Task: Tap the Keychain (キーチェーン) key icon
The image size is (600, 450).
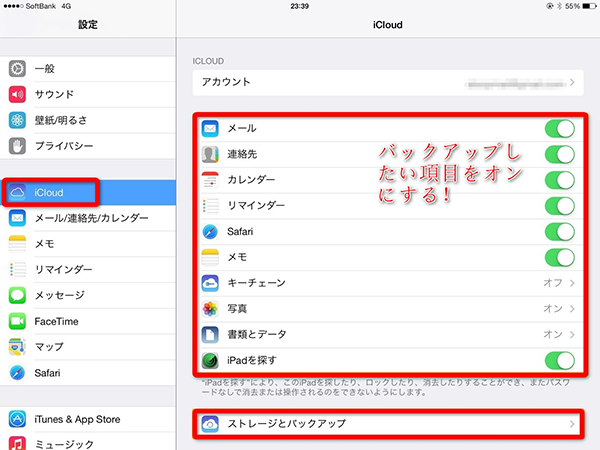Action: pos(210,283)
